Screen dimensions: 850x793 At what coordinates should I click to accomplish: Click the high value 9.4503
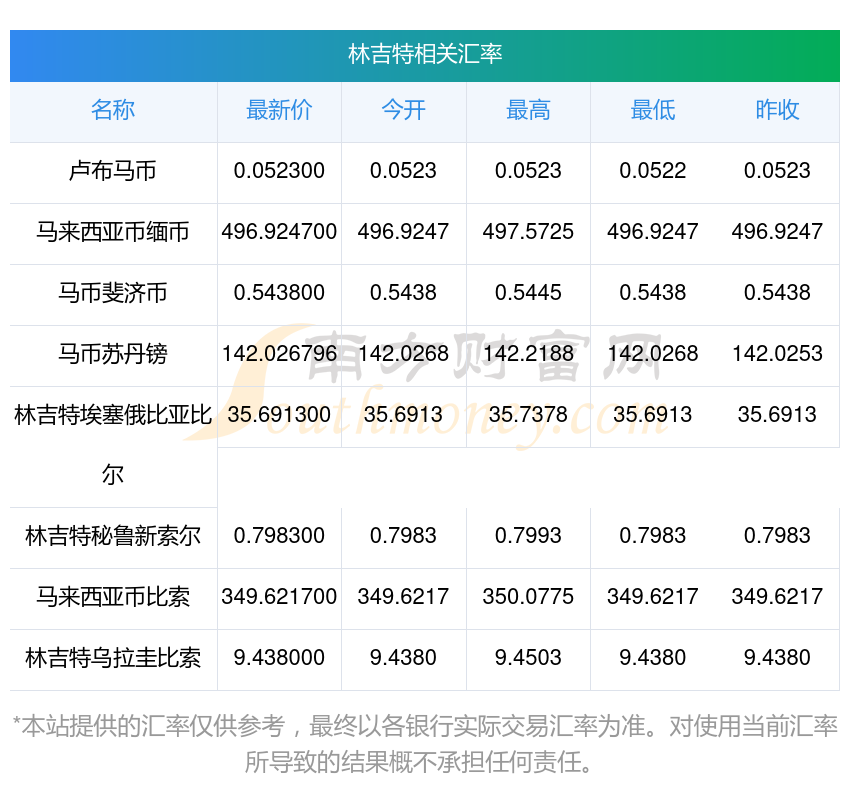tap(528, 658)
